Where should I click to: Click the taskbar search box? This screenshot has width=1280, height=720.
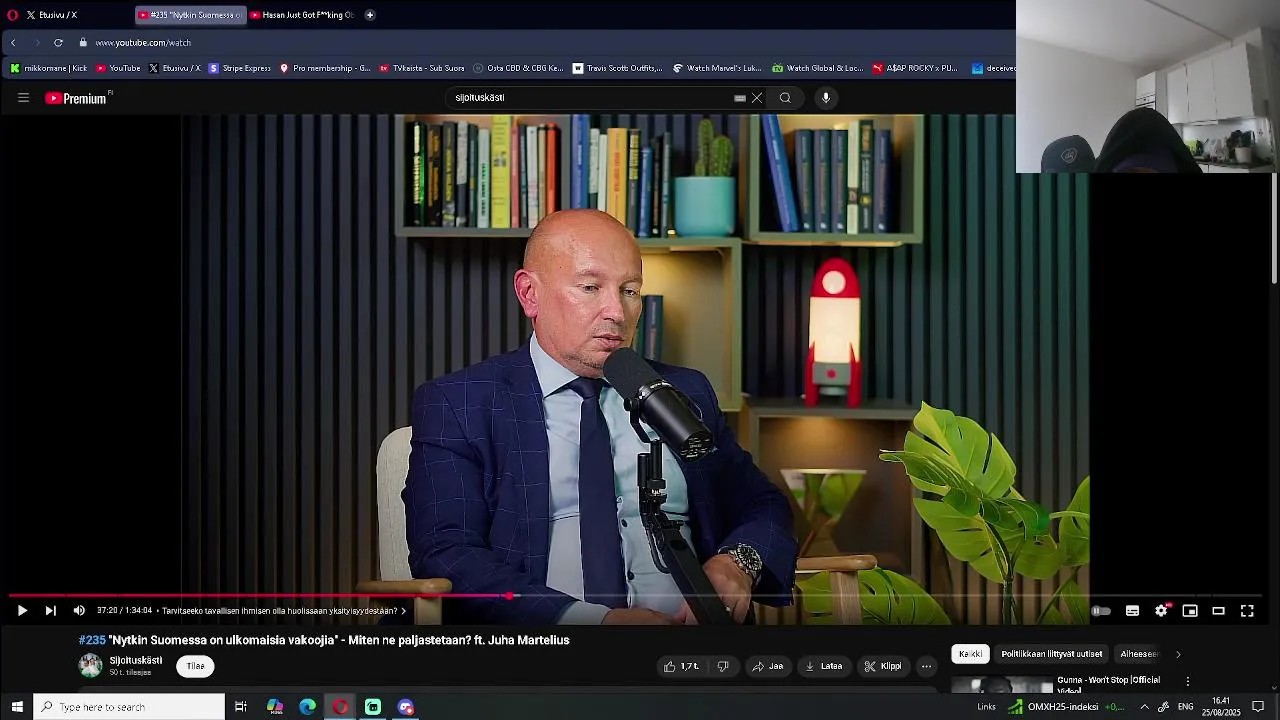tap(129, 707)
